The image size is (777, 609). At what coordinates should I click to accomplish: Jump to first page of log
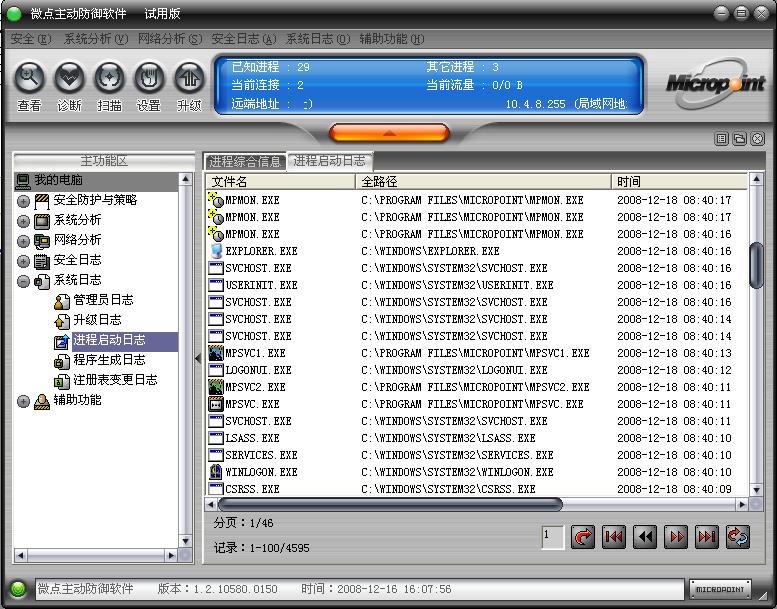[x=614, y=537]
